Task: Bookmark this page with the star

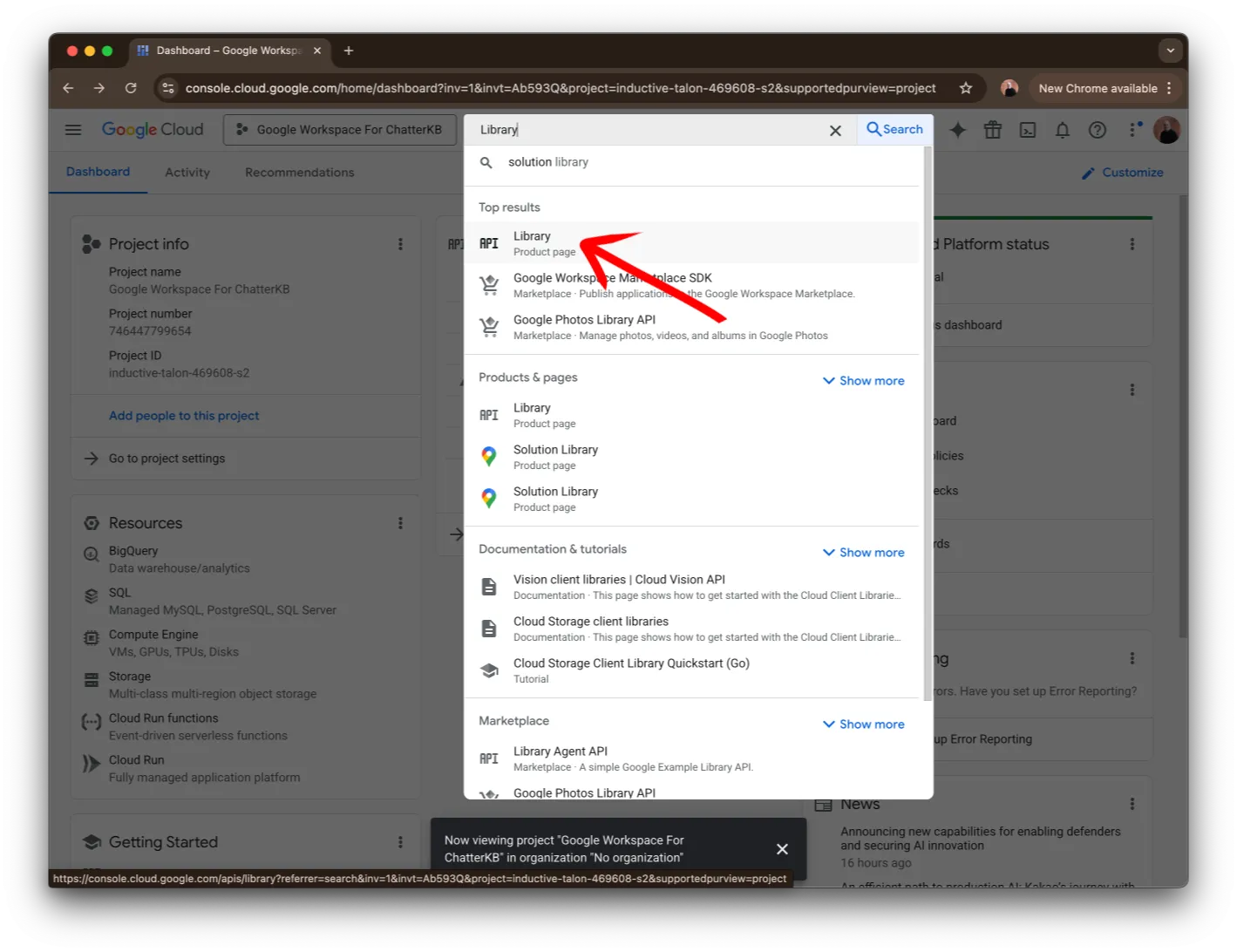Action: (x=966, y=88)
